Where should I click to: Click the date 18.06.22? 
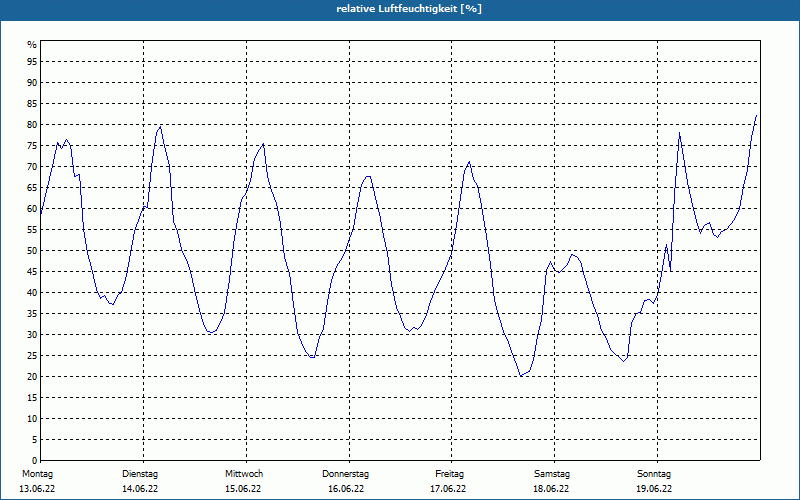click(552, 489)
